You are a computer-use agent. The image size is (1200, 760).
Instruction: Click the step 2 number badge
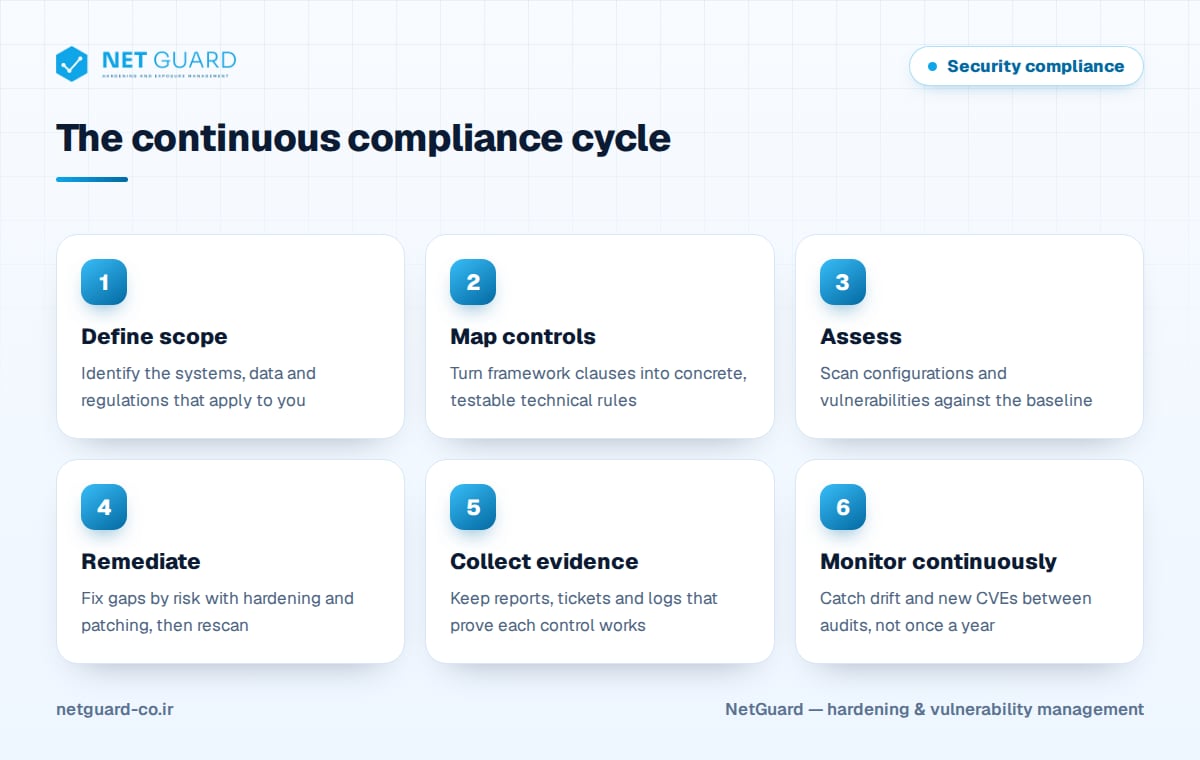tap(473, 282)
